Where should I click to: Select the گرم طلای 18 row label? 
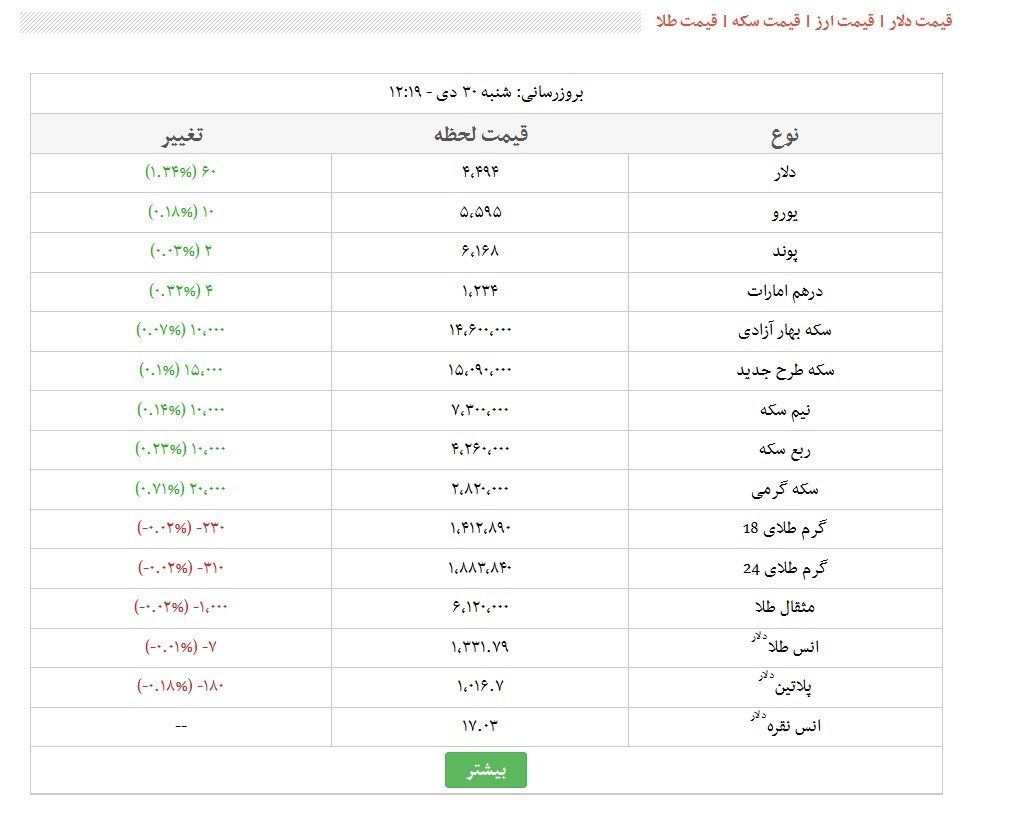785,528
